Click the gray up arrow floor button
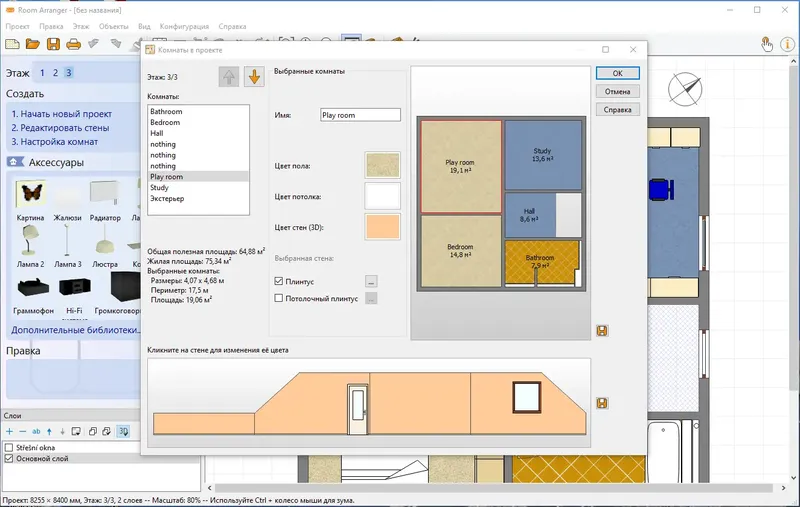The image size is (800, 507). [229, 77]
